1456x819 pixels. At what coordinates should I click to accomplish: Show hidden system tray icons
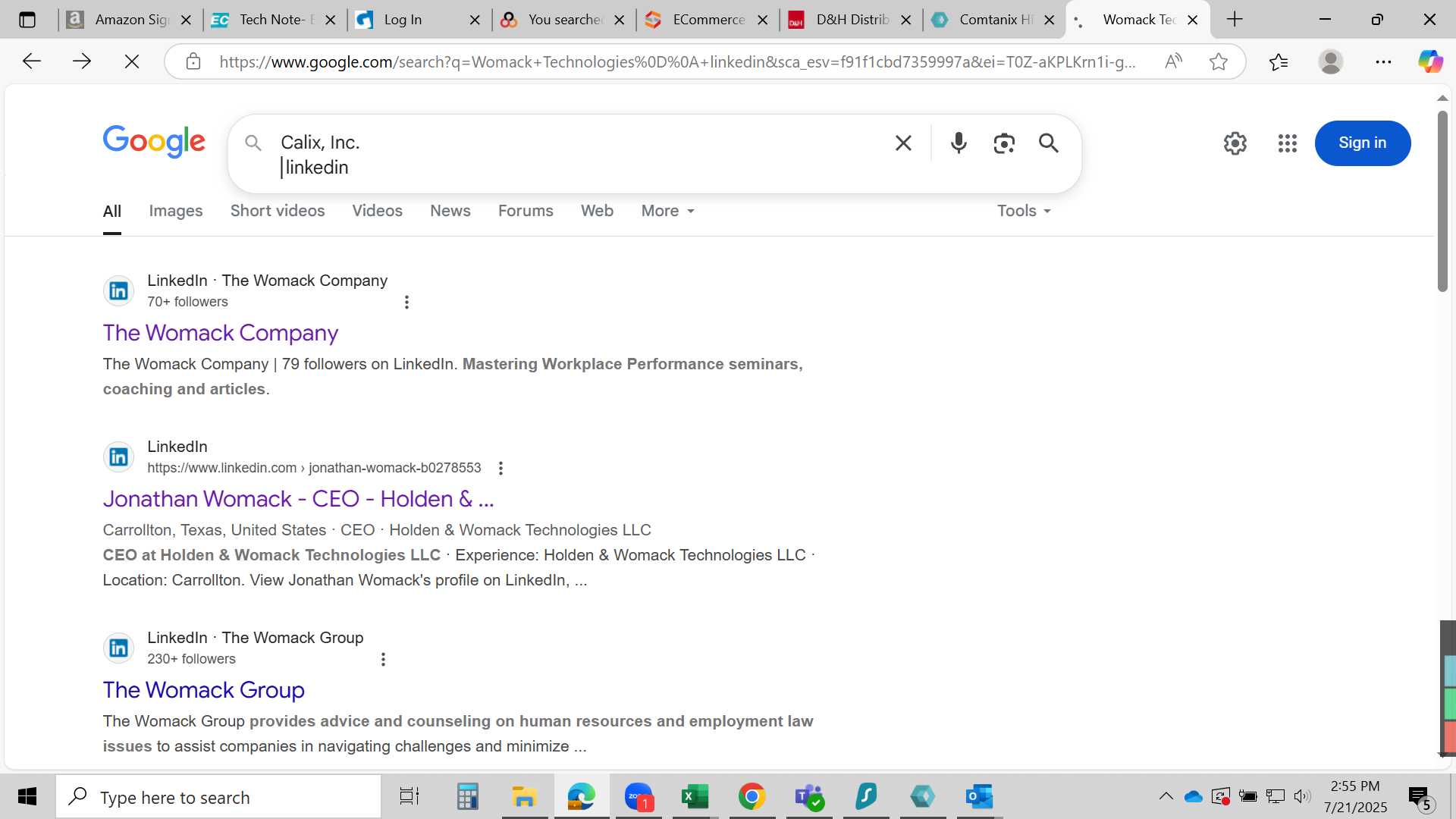pos(1166,797)
